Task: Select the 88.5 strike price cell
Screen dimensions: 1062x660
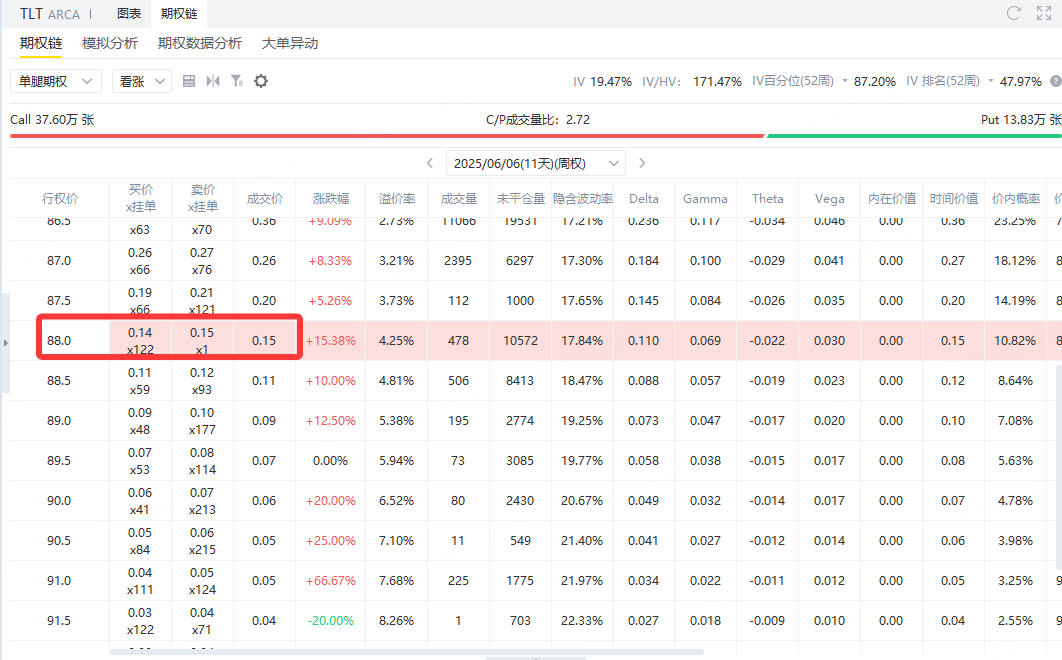Action: click(59, 381)
